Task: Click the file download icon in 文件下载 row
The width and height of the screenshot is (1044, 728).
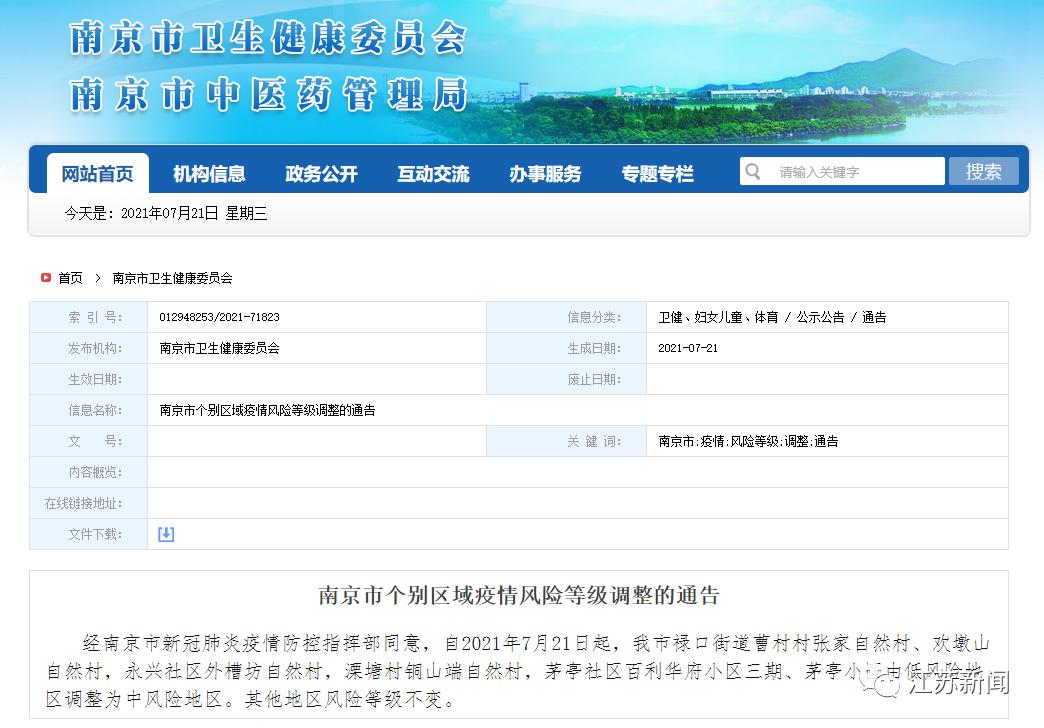Action: click(x=164, y=534)
